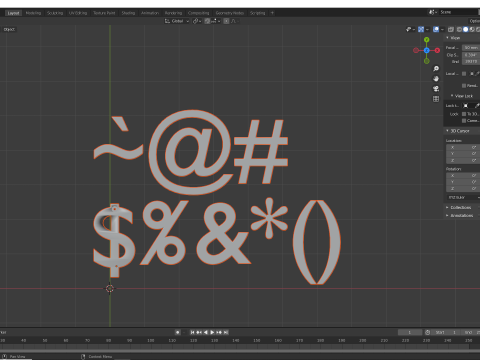
Task: Play animation in reverse
Action: (206, 332)
